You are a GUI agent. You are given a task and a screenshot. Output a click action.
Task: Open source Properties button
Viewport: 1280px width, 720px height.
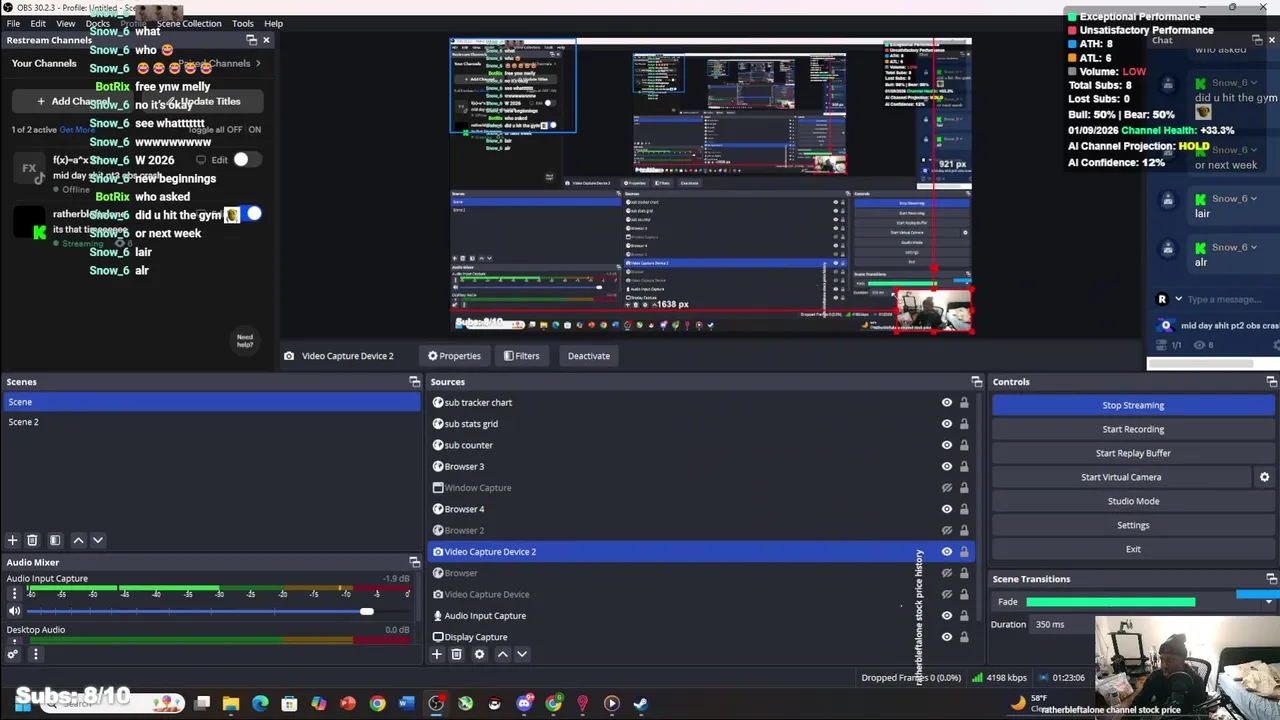coord(454,356)
